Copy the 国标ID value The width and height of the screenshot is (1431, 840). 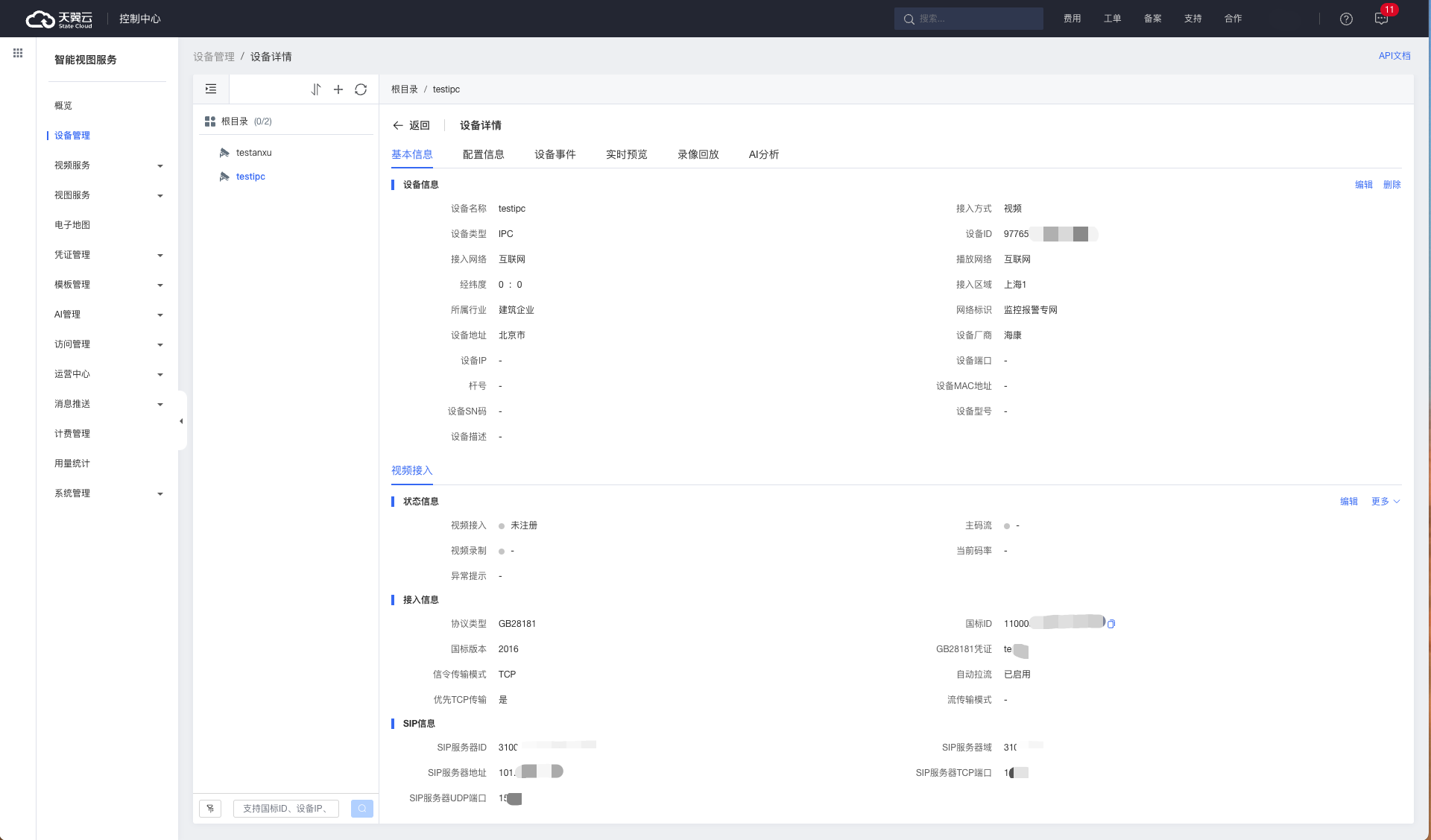pos(1111,624)
